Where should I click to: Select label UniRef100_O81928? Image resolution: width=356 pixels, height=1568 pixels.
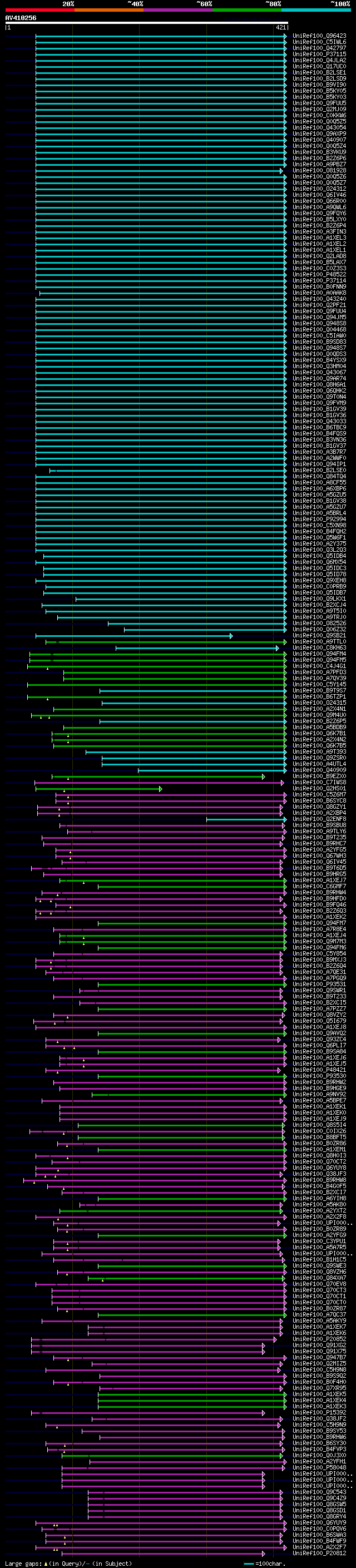[x=319, y=170]
